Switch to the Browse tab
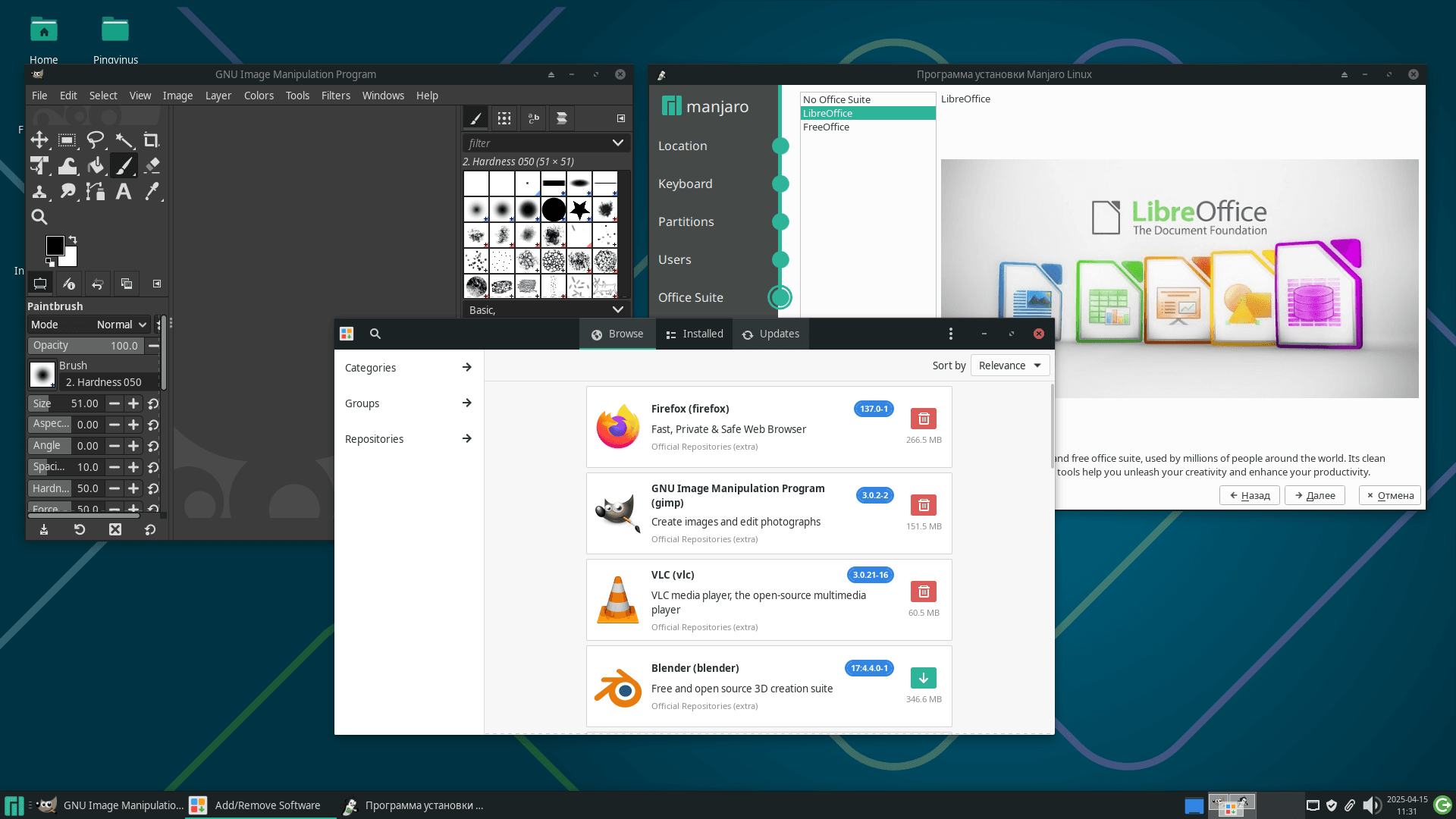The image size is (1456, 819). 617,334
